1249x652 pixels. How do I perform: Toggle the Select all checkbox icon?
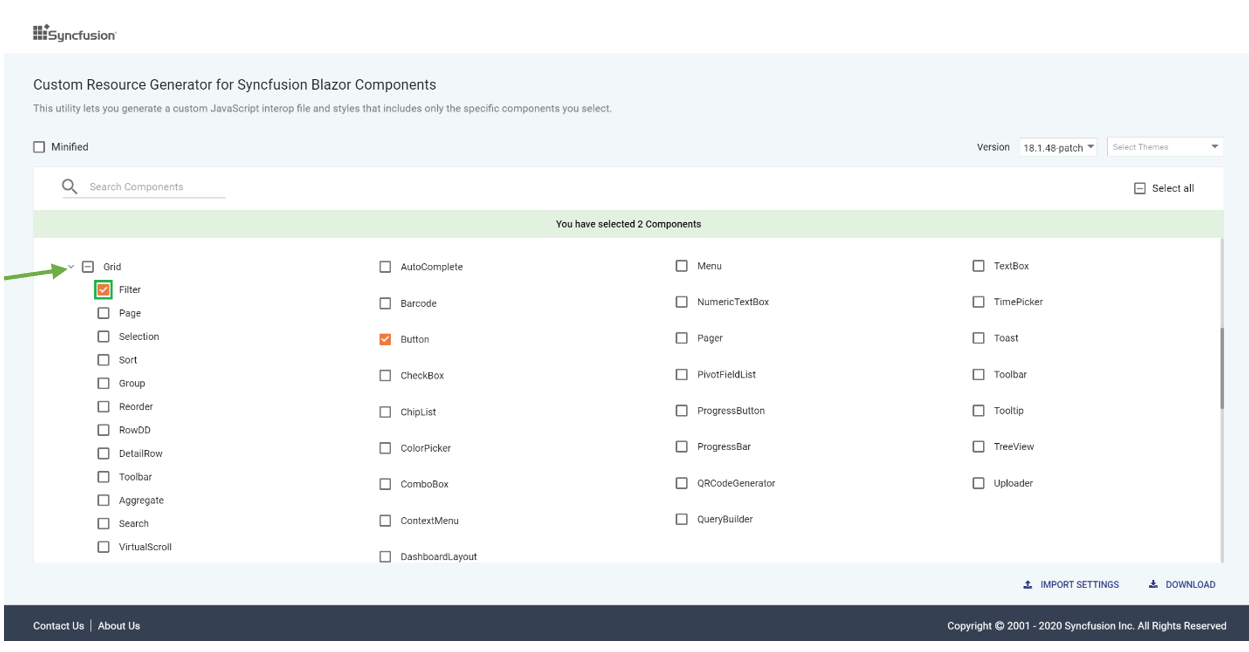coord(1139,188)
